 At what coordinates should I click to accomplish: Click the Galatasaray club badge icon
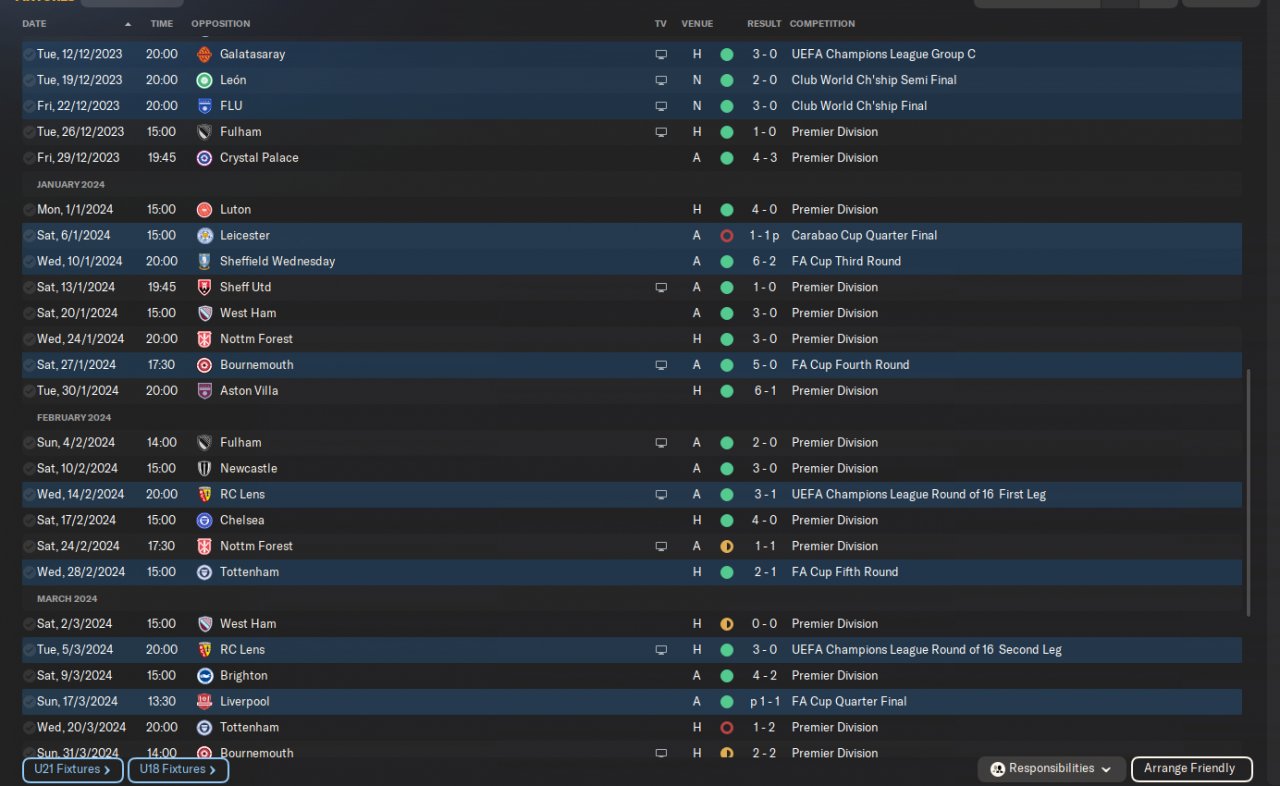tap(204, 54)
